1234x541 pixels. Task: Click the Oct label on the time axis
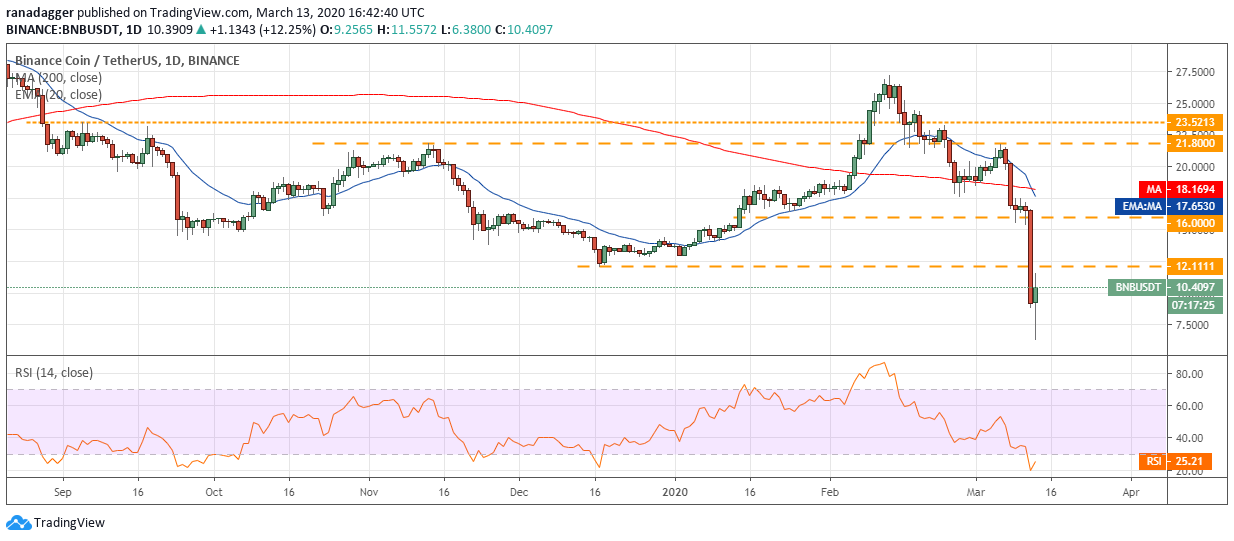point(213,492)
